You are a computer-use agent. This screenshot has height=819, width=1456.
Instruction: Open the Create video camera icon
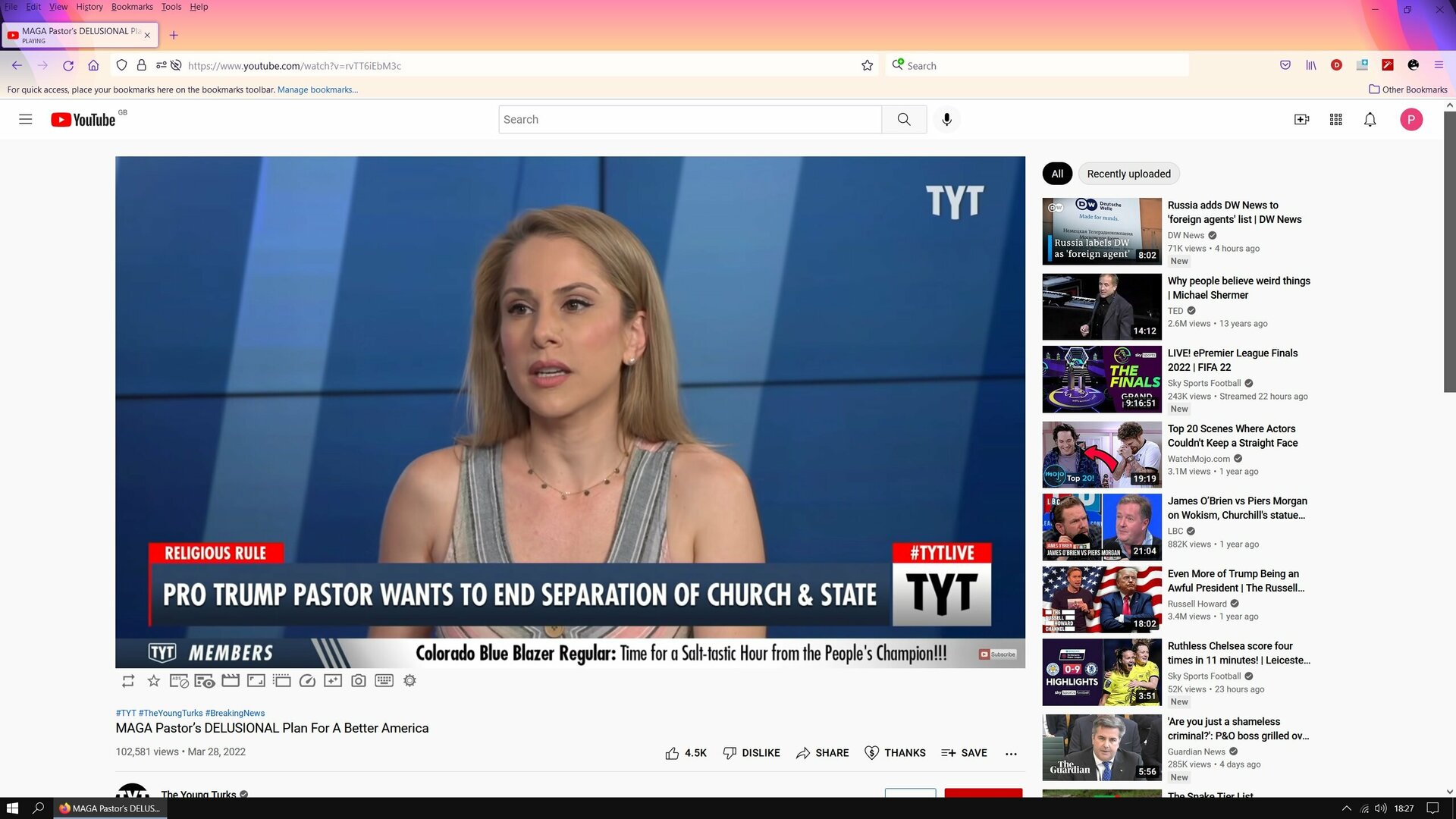(1301, 119)
